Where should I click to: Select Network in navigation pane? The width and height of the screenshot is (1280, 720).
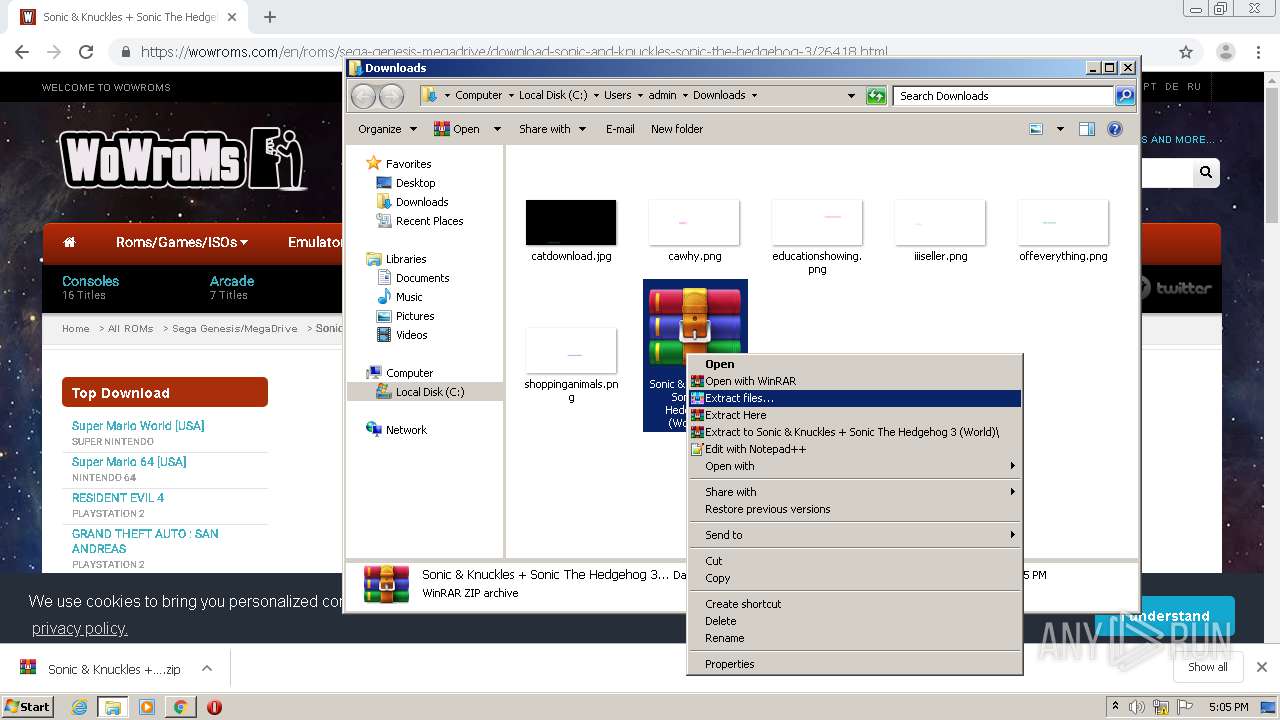click(406, 430)
